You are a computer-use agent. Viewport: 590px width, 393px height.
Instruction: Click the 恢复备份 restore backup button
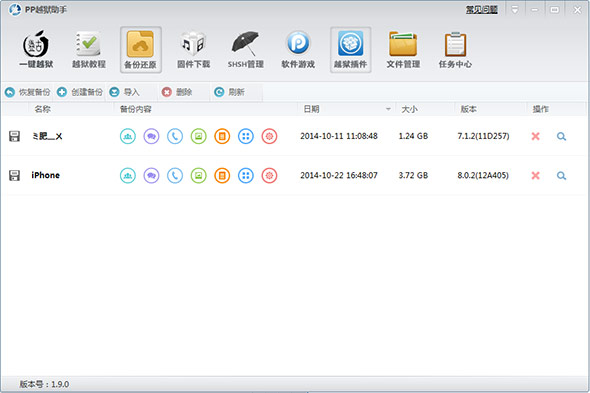[x=27, y=92]
